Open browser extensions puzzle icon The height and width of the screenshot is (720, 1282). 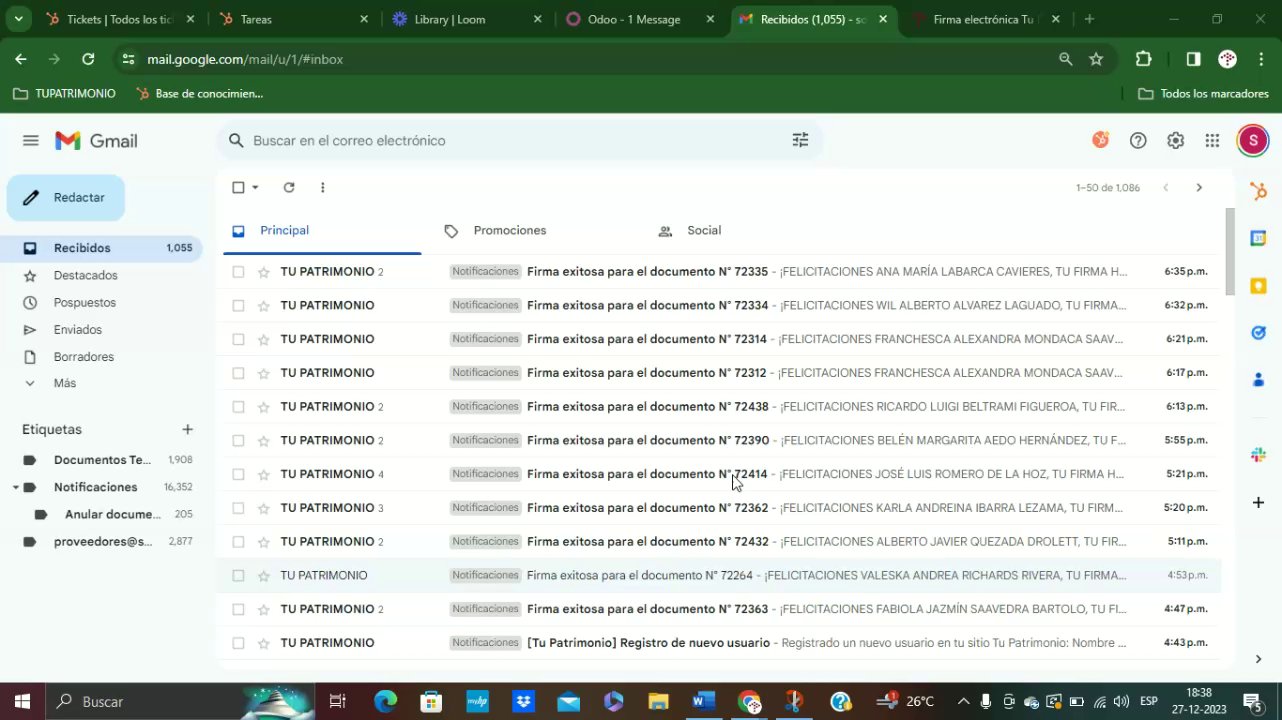[x=1144, y=59]
